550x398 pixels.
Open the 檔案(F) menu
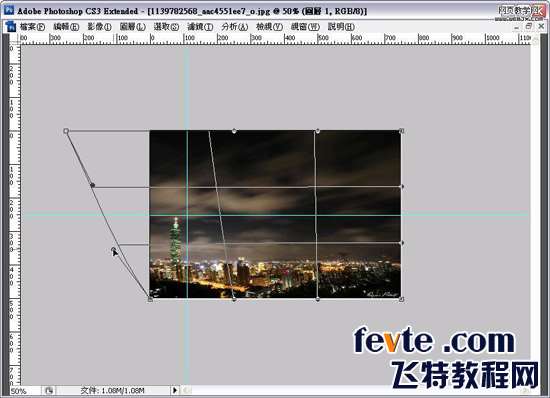[x=32, y=27]
